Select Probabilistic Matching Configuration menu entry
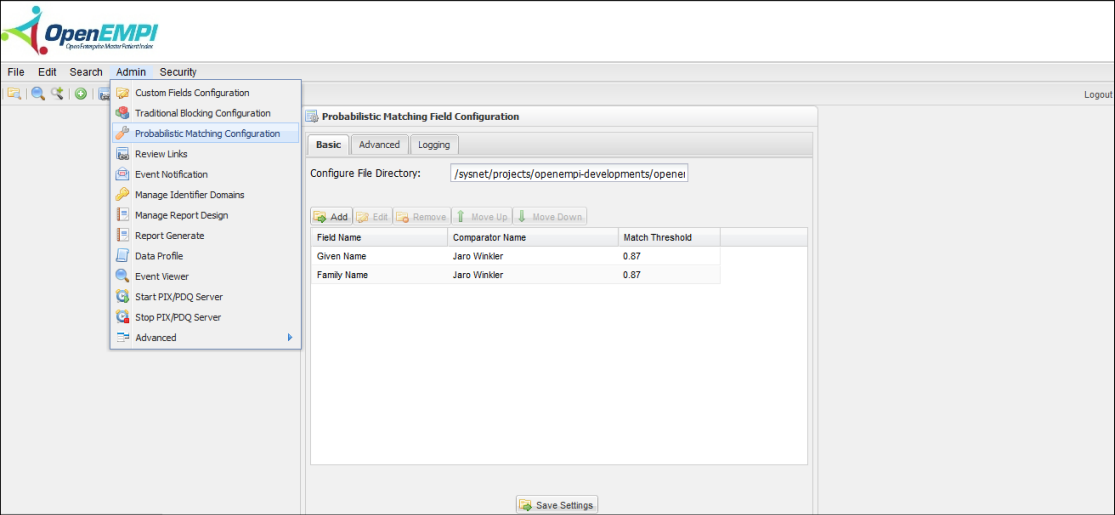 click(206, 133)
